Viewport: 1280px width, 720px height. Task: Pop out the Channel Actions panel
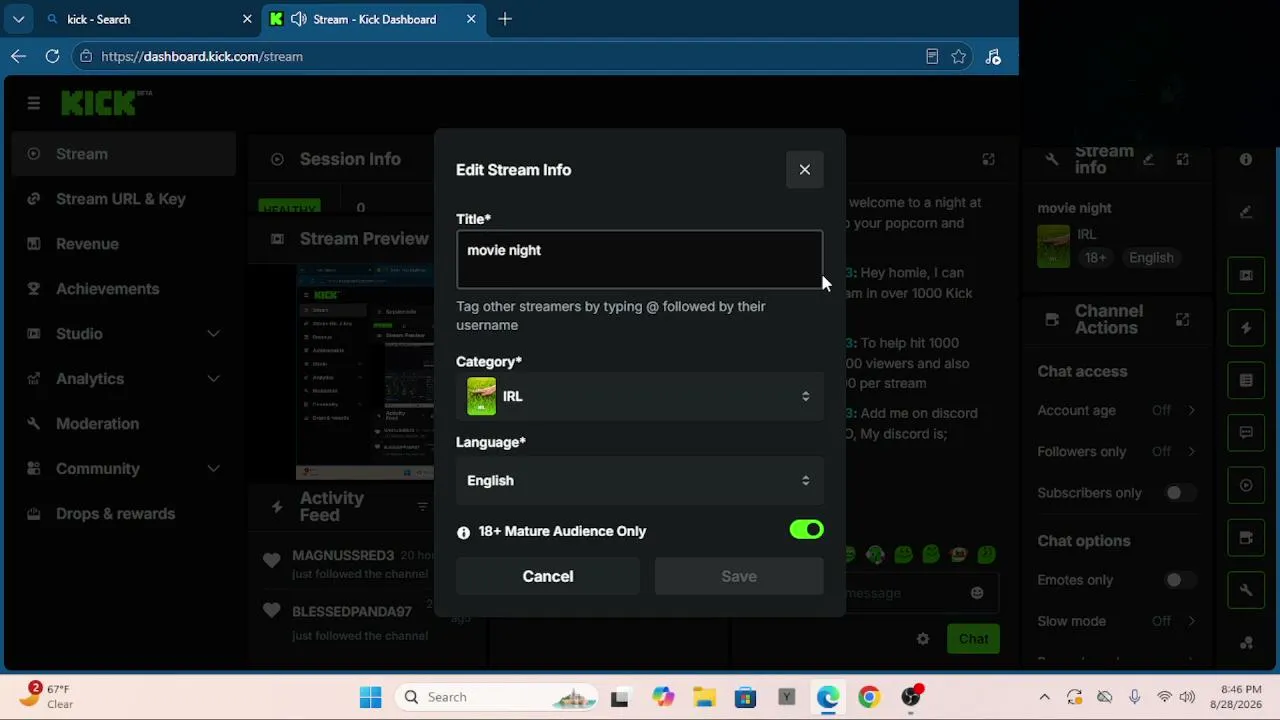click(1182, 320)
